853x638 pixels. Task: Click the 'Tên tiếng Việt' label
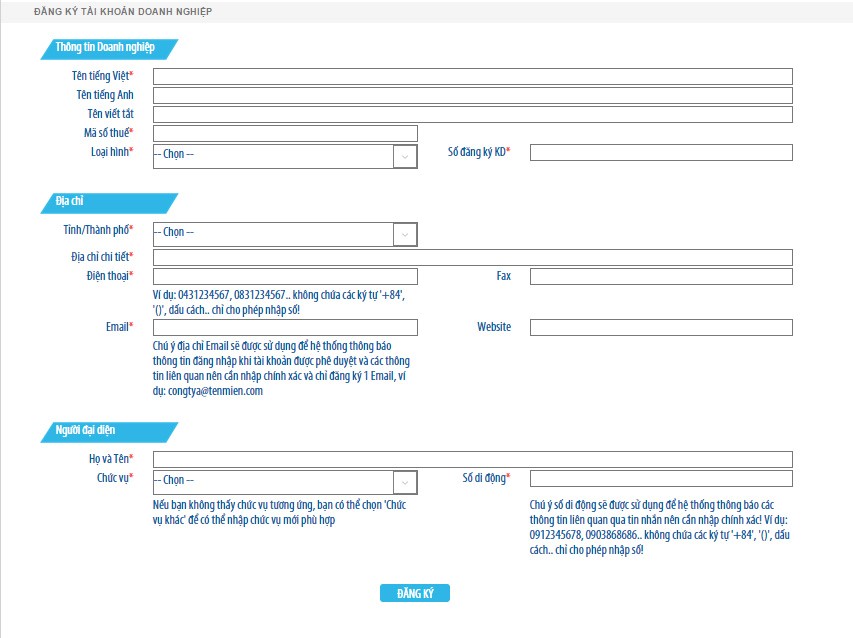coord(102,76)
